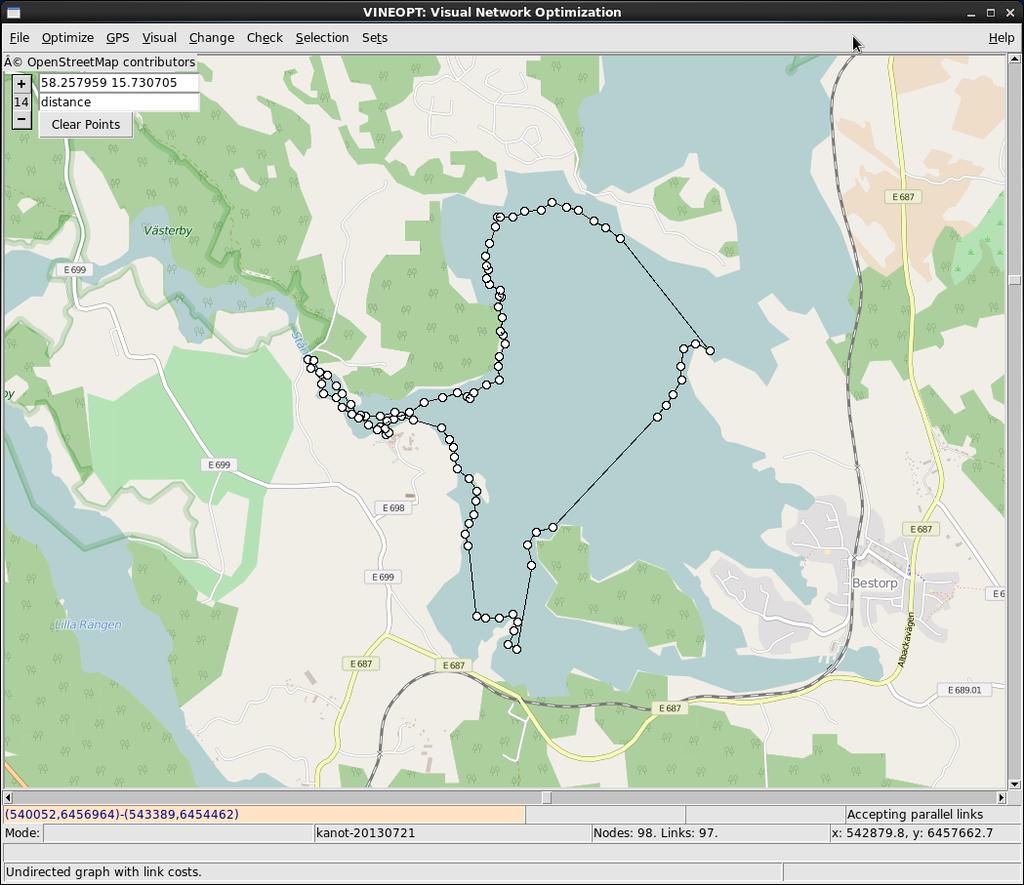Screen dimensions: 1024x885
Task: Click the horizontal scrollbar thumb
Action: [x=547, y=797]
